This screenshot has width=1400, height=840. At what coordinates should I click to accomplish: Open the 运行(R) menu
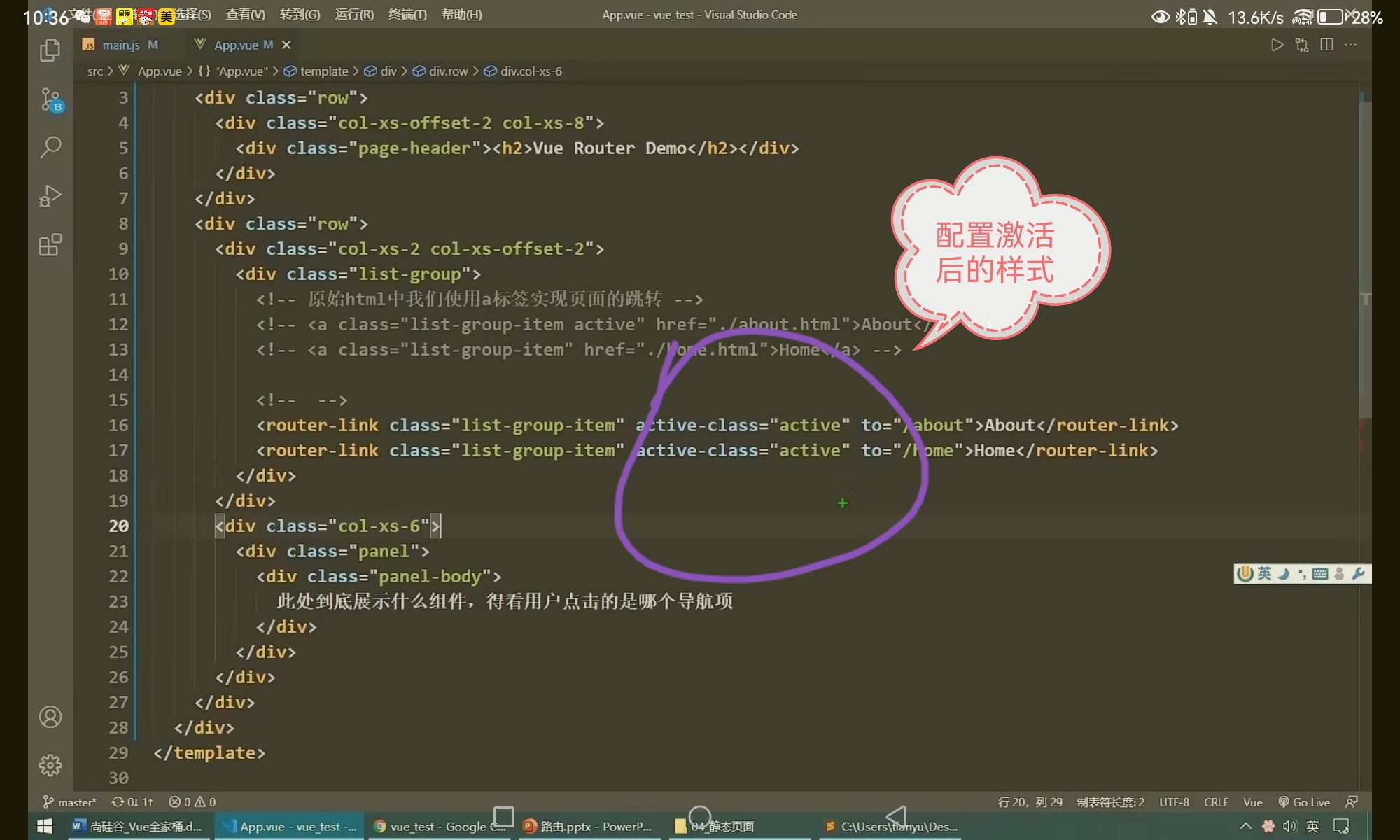[354, 15]
